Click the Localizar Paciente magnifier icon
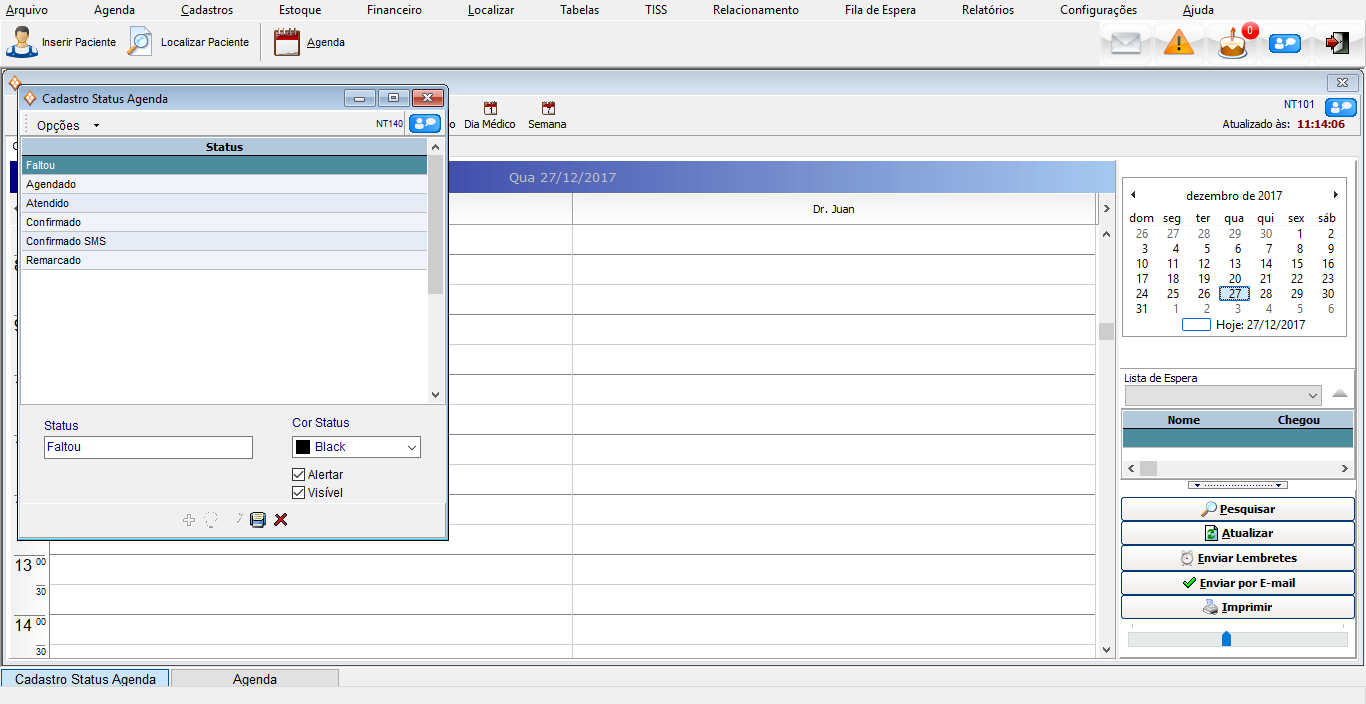 click(141, 43)
